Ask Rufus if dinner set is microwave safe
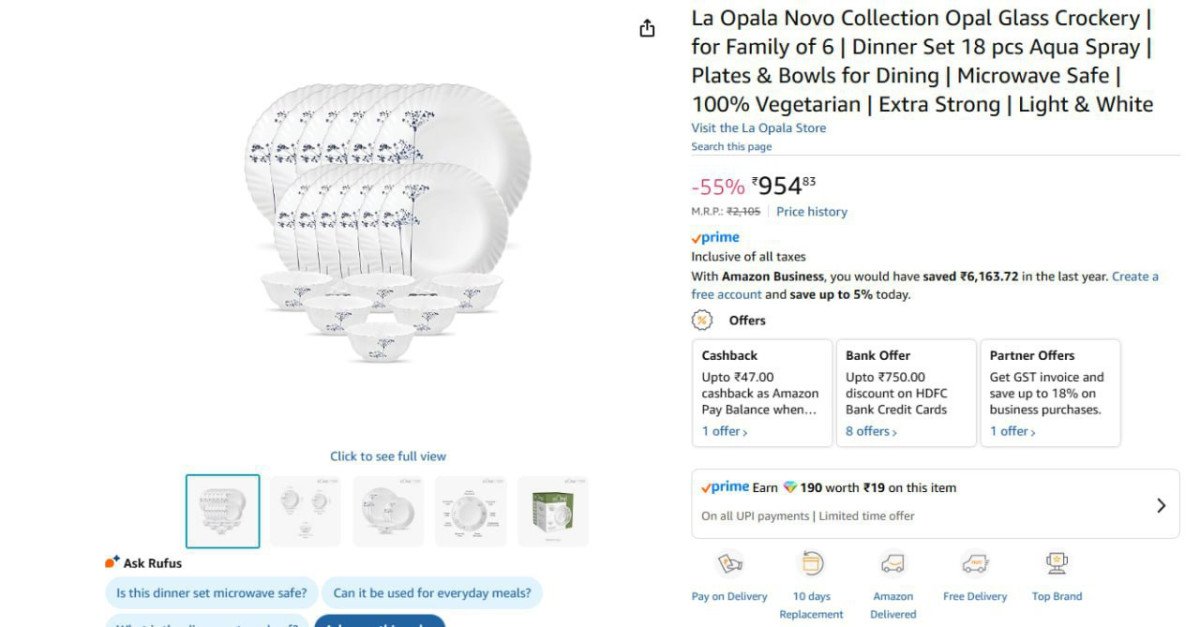 click(x=211, y=593)
